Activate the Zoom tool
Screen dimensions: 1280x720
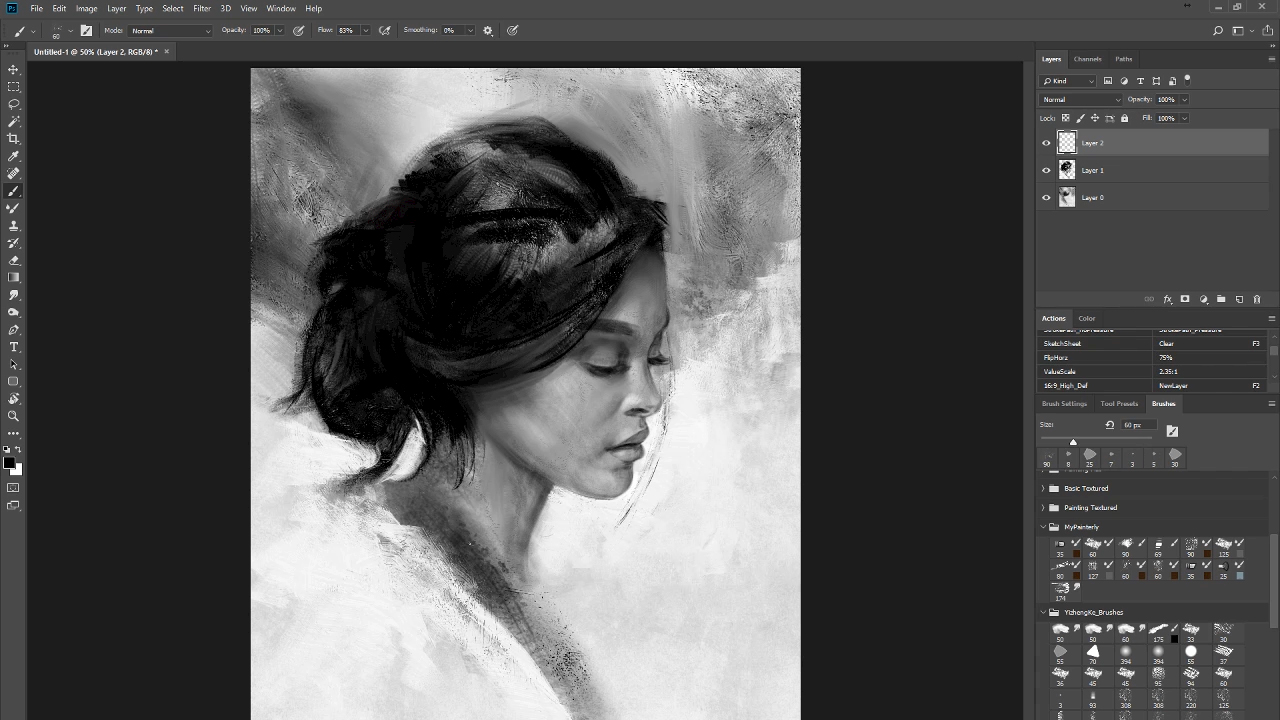click(14, 416)
